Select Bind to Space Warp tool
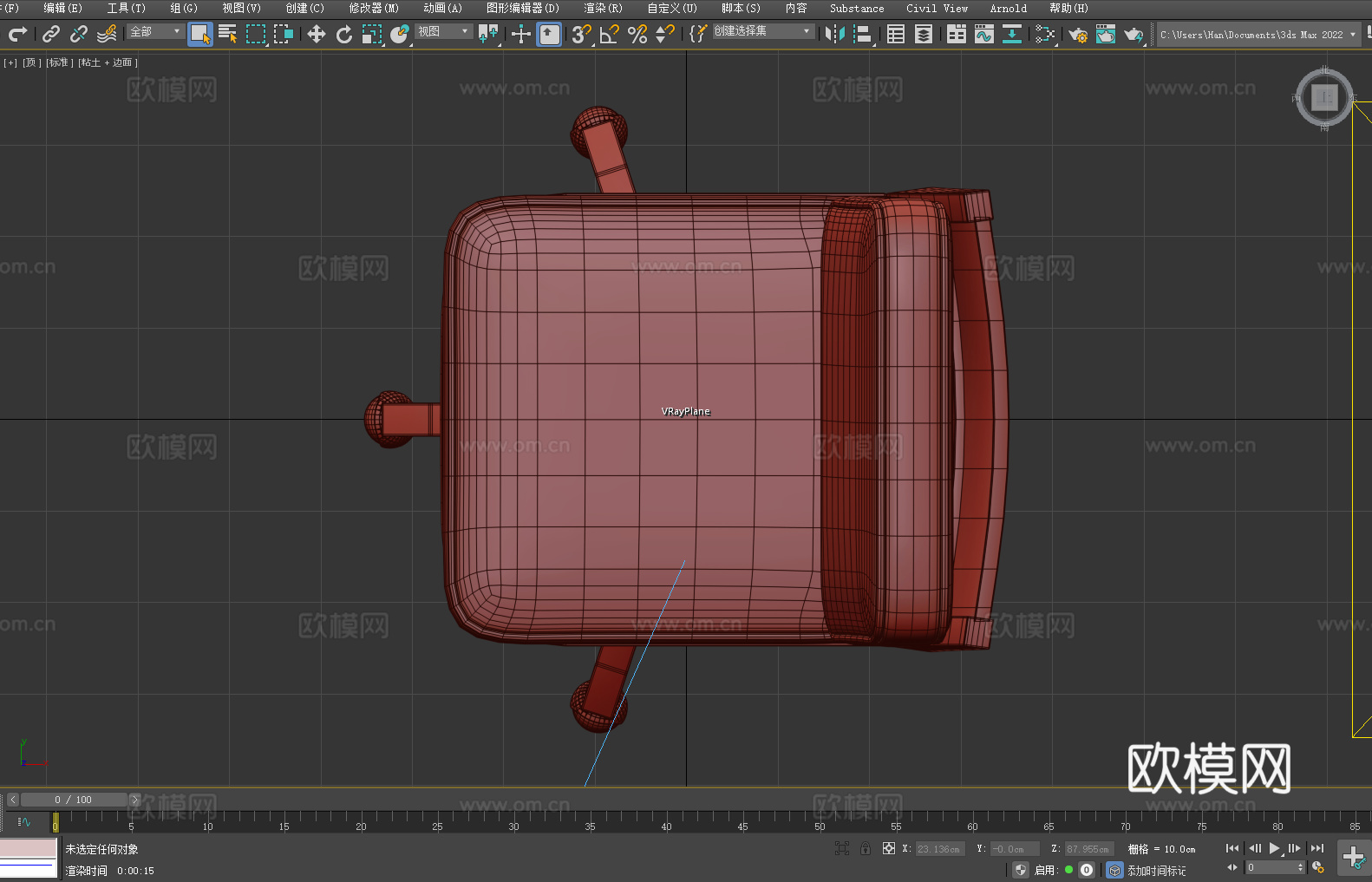The height and width of the screenshot is (882, 1372). tap(107, 34)
